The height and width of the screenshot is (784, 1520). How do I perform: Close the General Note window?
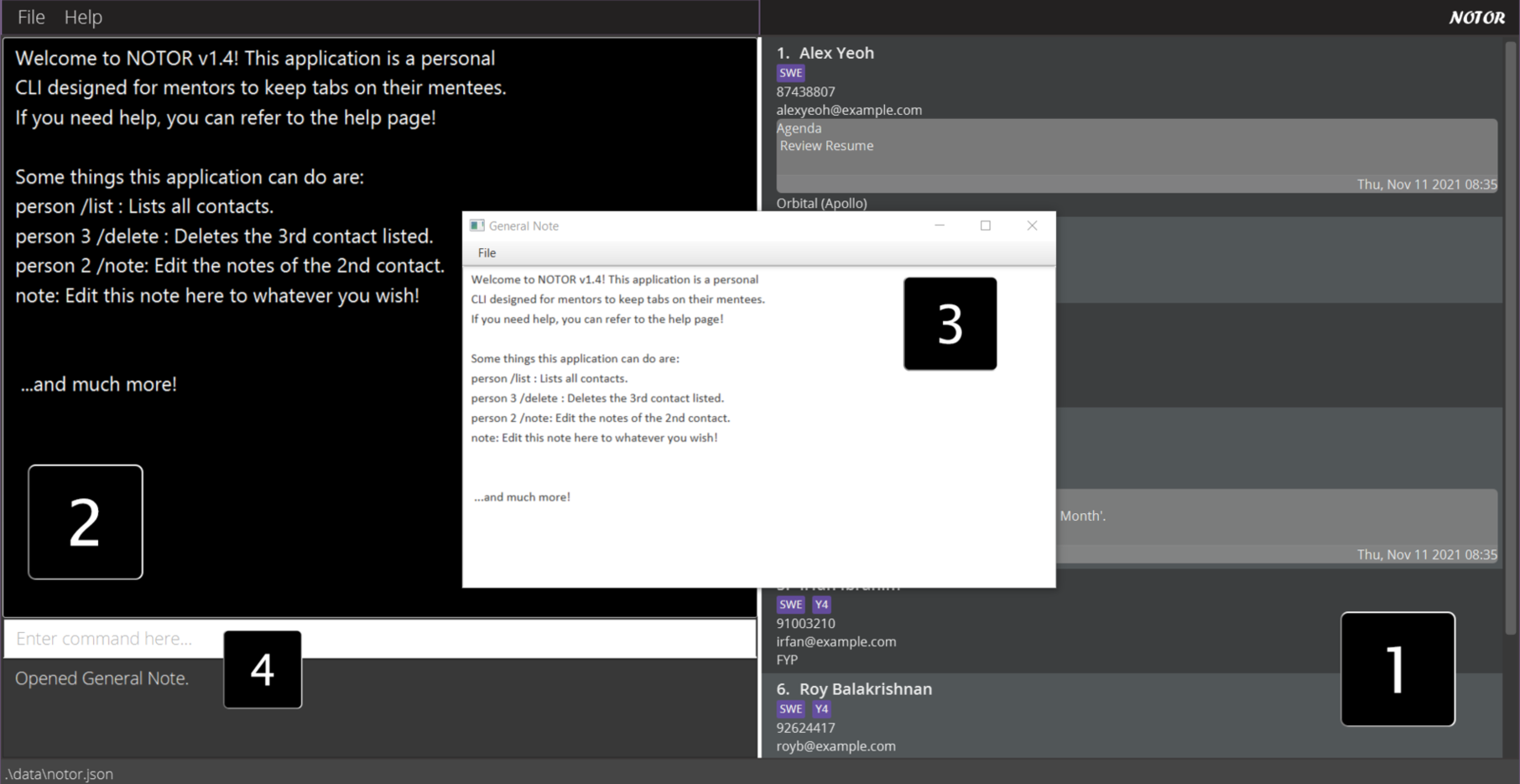click(x=1032, y=226)
